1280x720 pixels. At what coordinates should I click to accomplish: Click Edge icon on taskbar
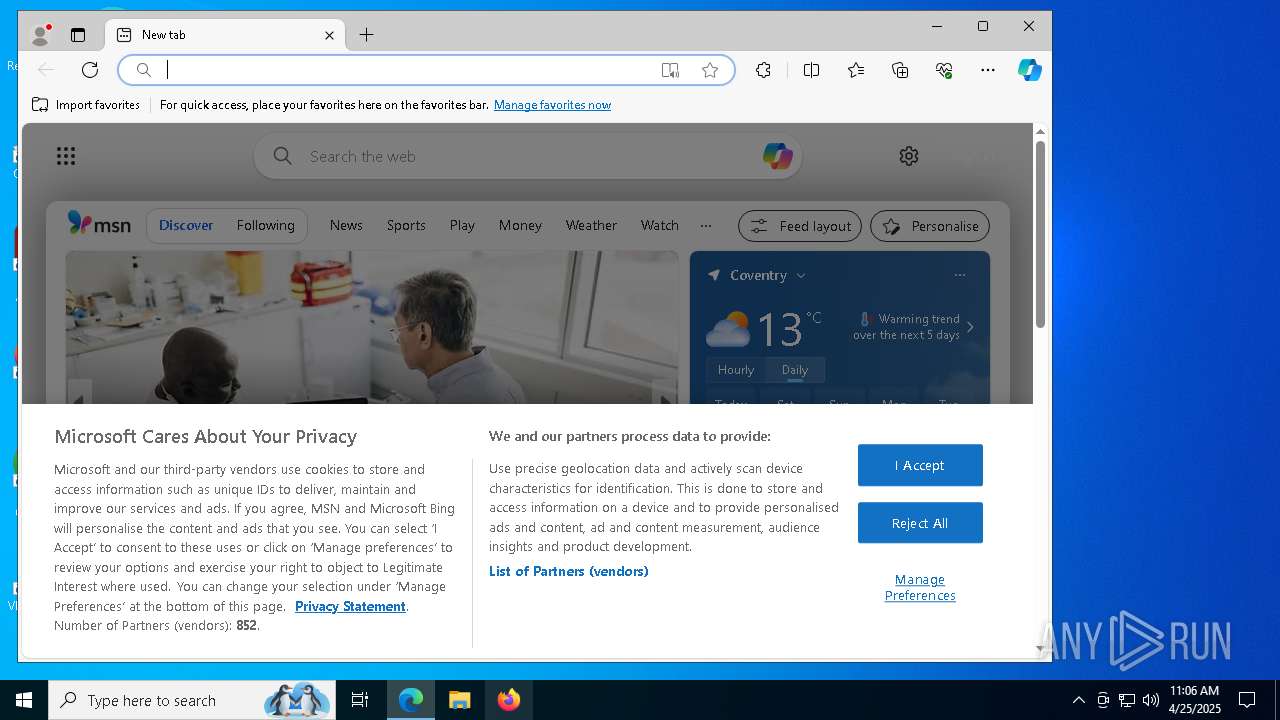pyautogui.click(x=411, y=700)
